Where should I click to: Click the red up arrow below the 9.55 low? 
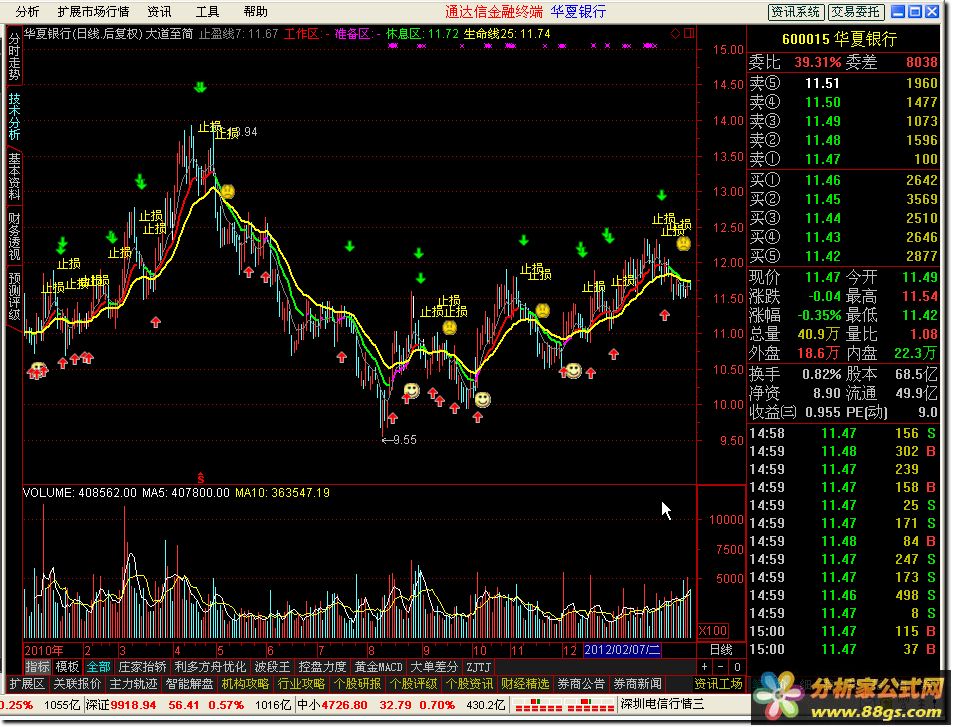[x=393, y=418]
